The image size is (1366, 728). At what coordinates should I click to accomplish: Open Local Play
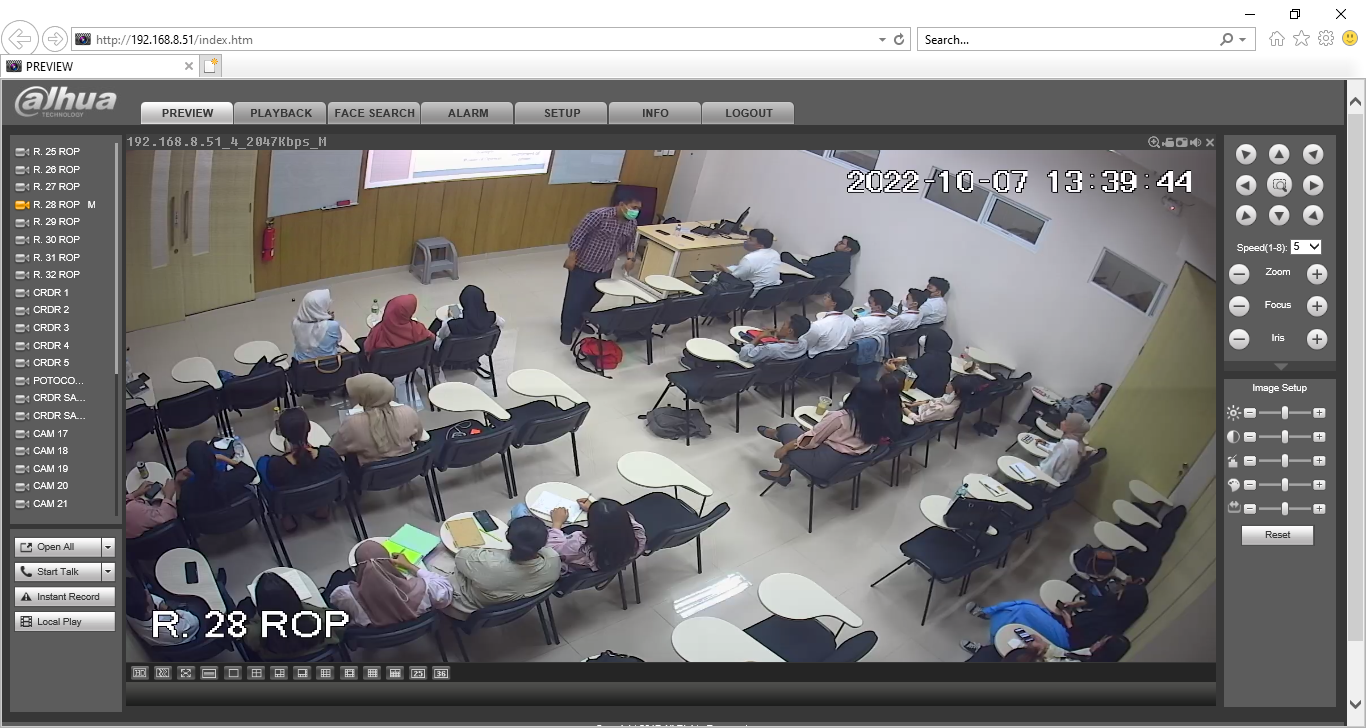point(65,622)
